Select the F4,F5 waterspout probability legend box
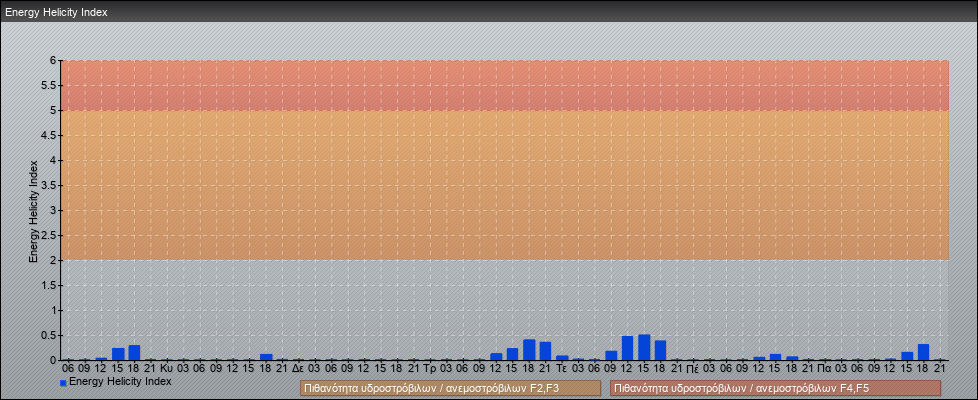This screenshot has width=978, height=400. coord(775,388)
